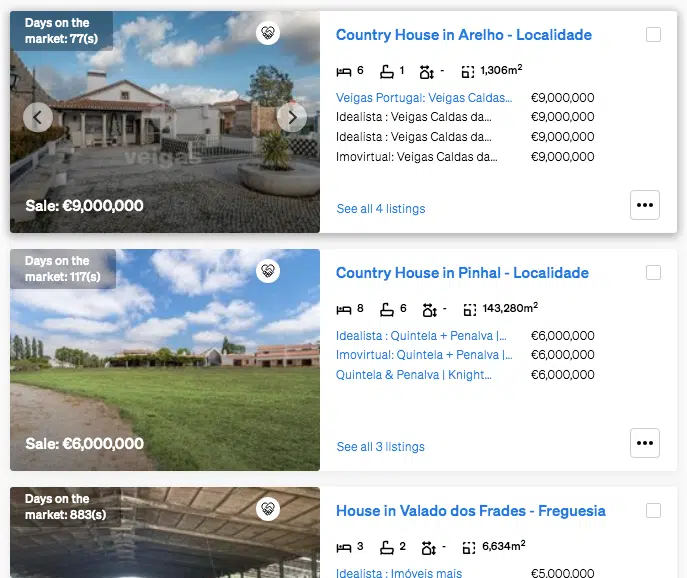The image size is (687, 578).
Task: Favorite the Arelho country house with heart icon
Action: tap(268, 33)
